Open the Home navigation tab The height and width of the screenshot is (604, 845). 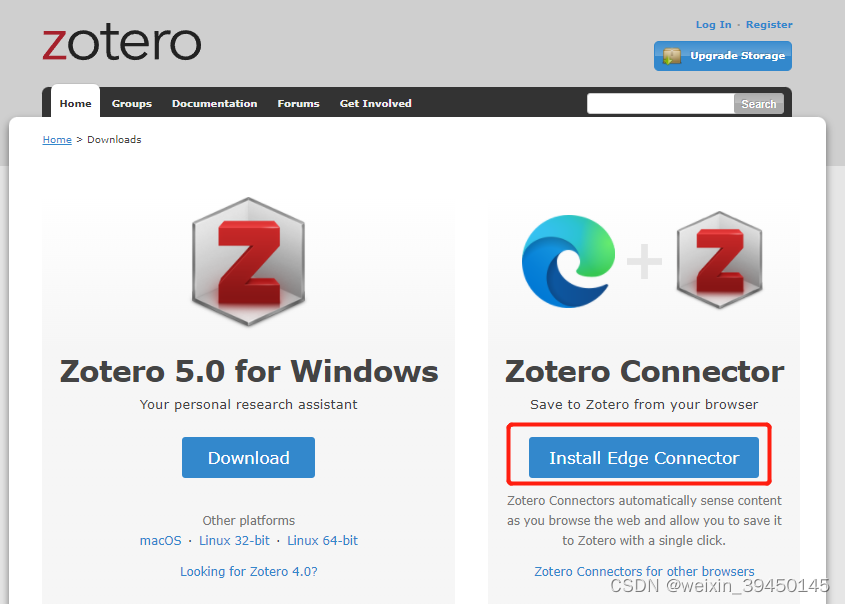(75, 103)
